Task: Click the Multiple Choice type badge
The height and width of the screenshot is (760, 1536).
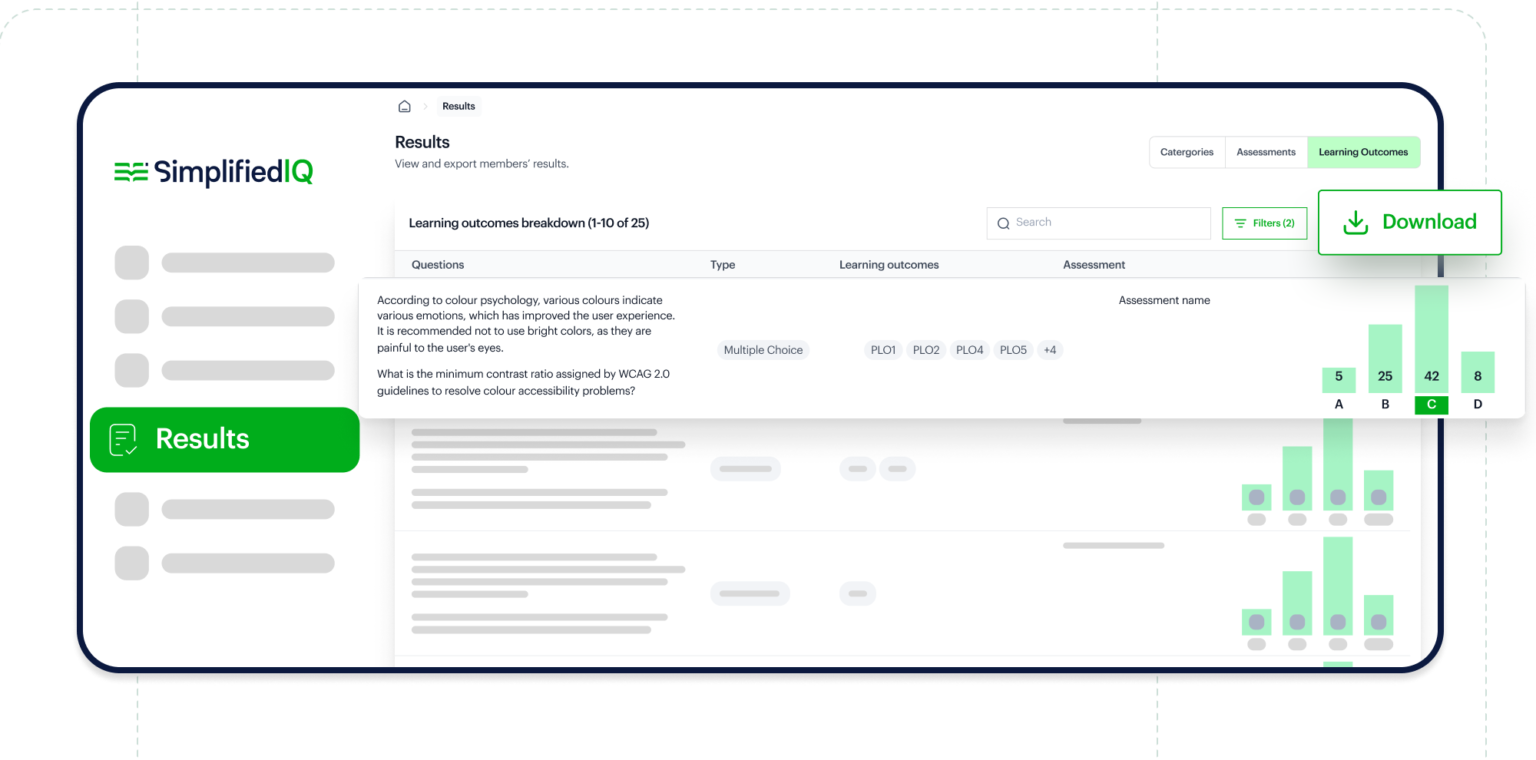Action: pos(763,350)
